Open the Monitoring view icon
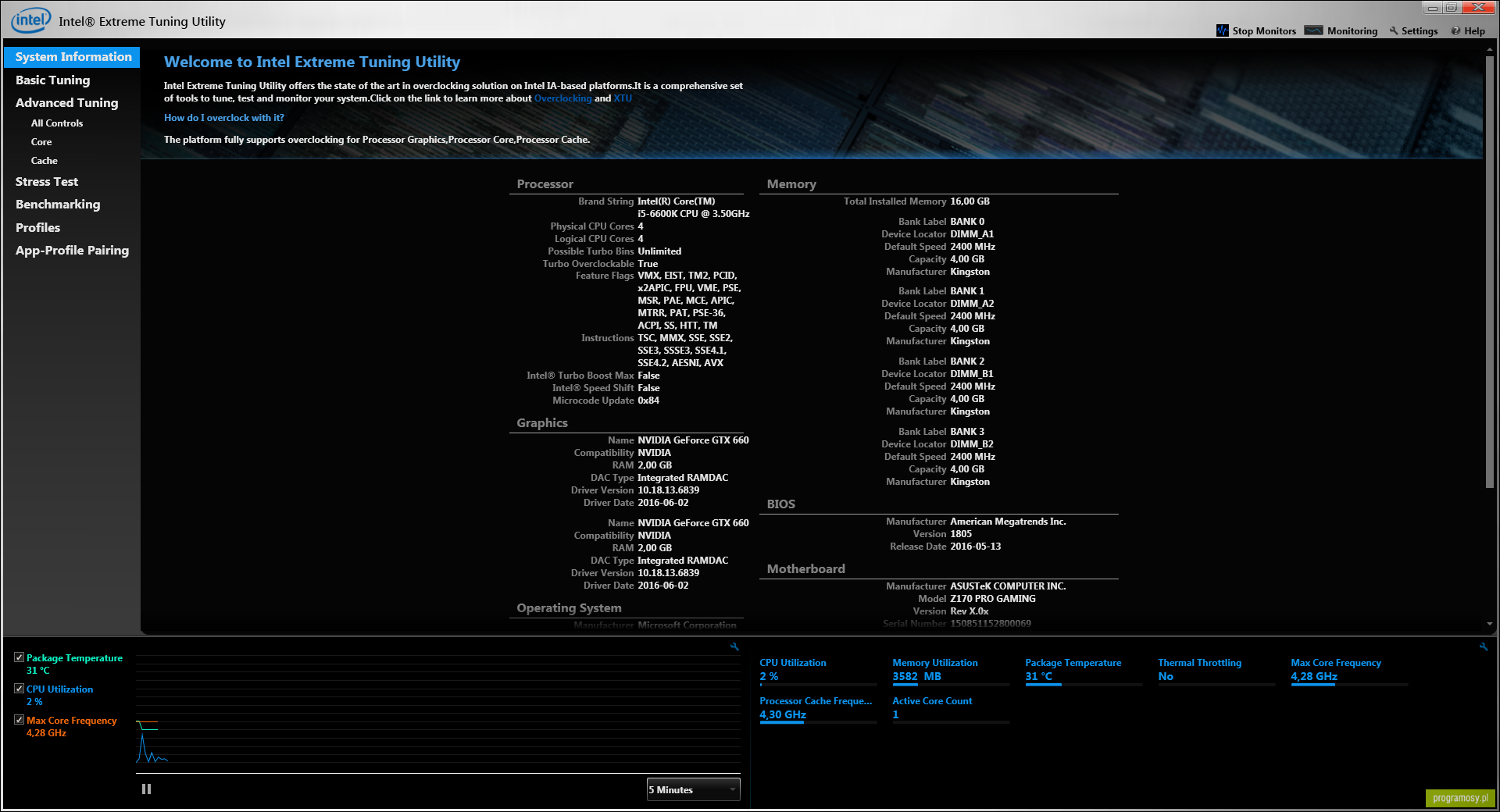 click(1314, 30)
